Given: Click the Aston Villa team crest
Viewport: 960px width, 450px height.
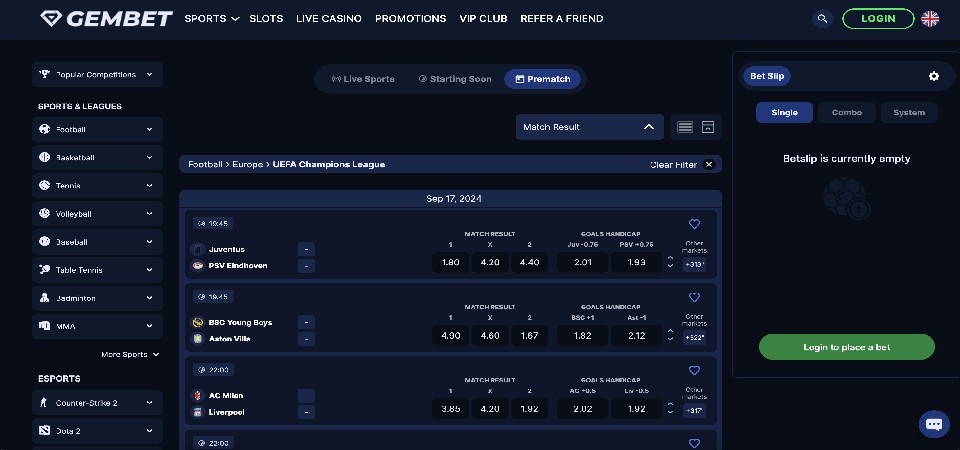Looking at the screenshot, I should [x=198, y=339].
